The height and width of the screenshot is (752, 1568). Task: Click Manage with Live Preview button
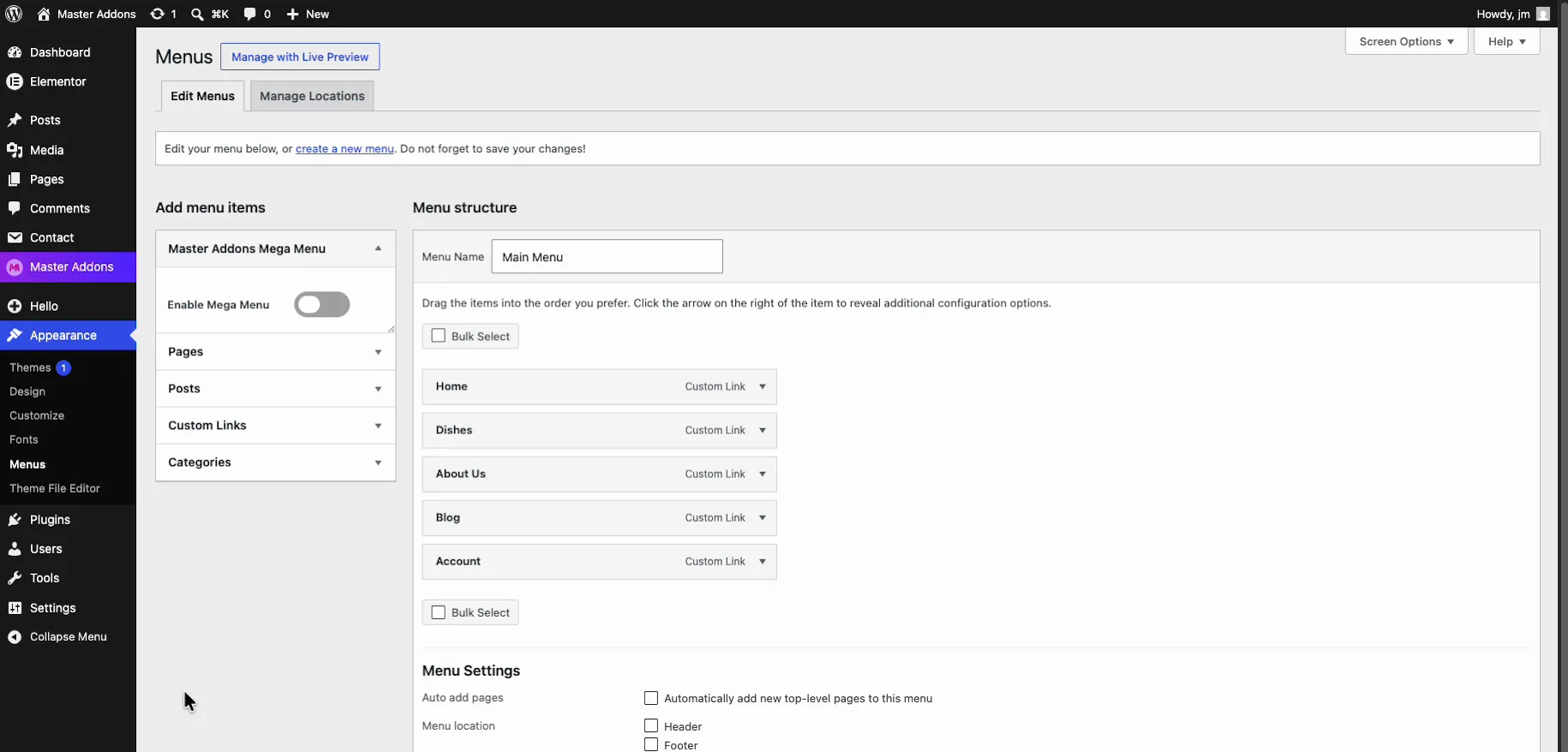click(300, 57)
